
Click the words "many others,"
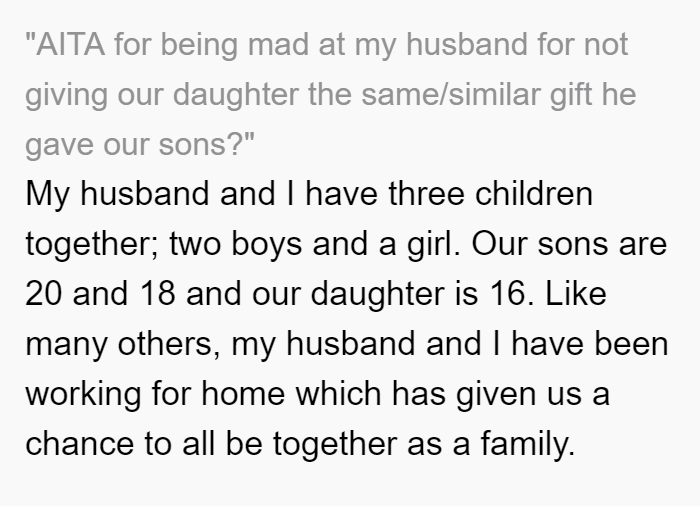[123, 344]
